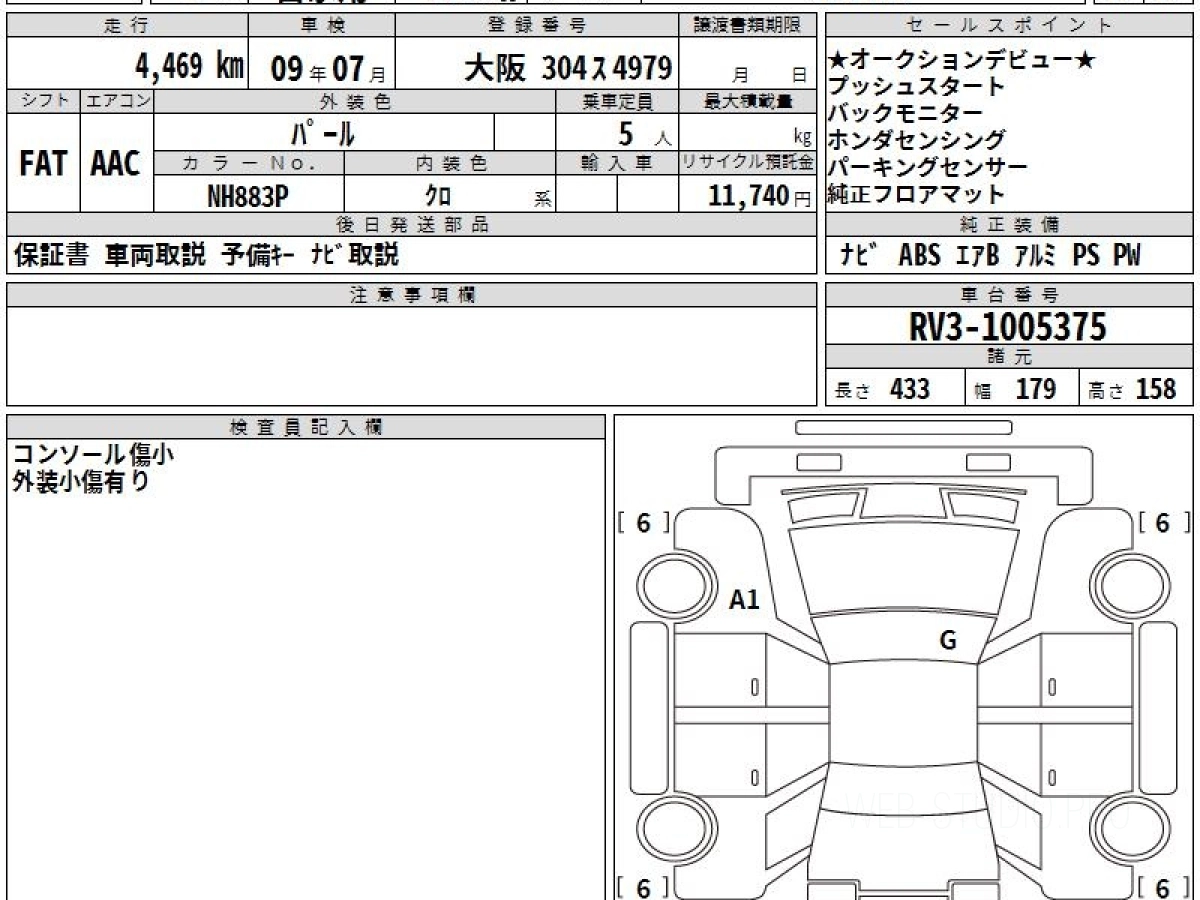Select the アルミ equipment entry
Screen dimensions: 1200x900
[x=1035, y=257]
